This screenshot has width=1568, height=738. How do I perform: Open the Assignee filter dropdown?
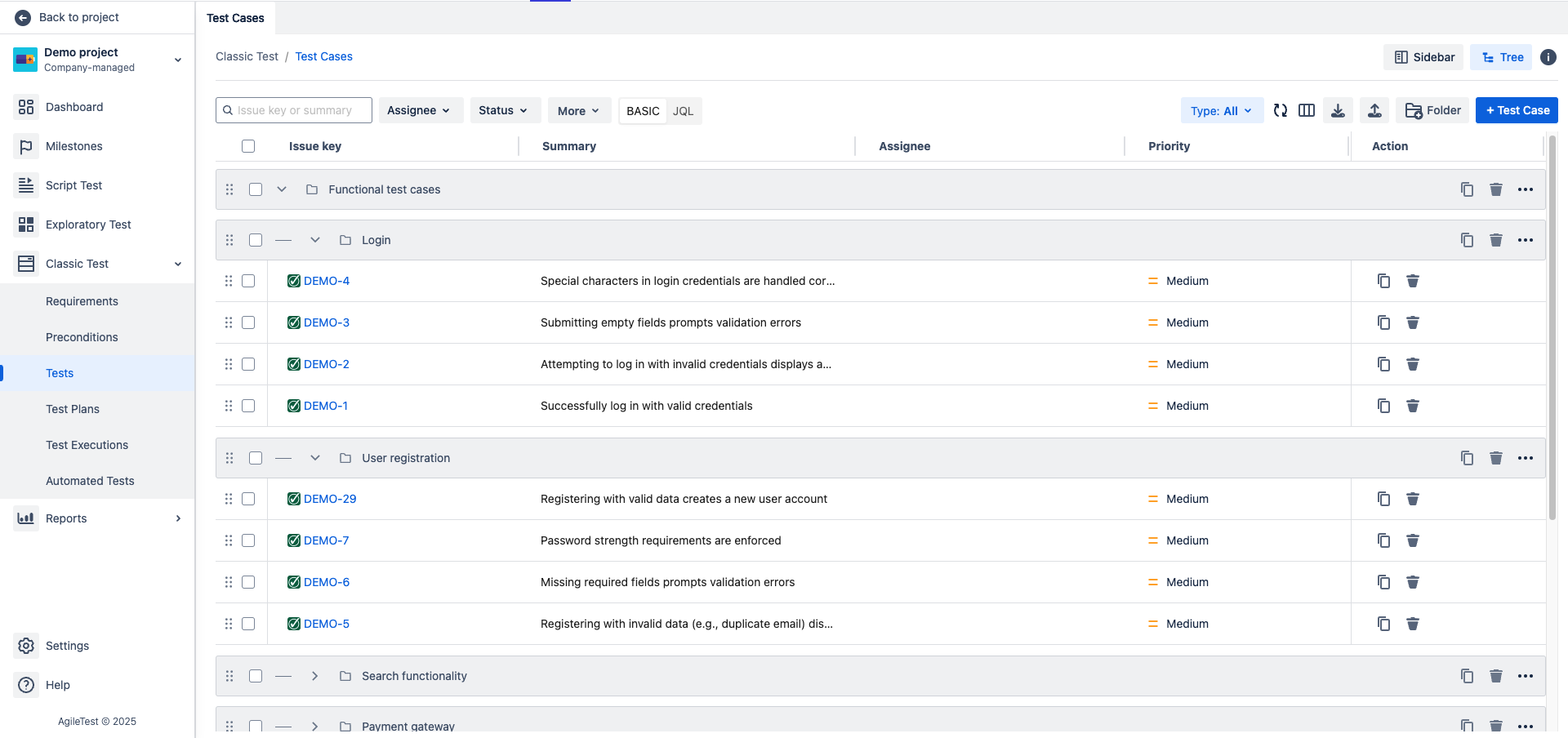[x=420, y=110]
